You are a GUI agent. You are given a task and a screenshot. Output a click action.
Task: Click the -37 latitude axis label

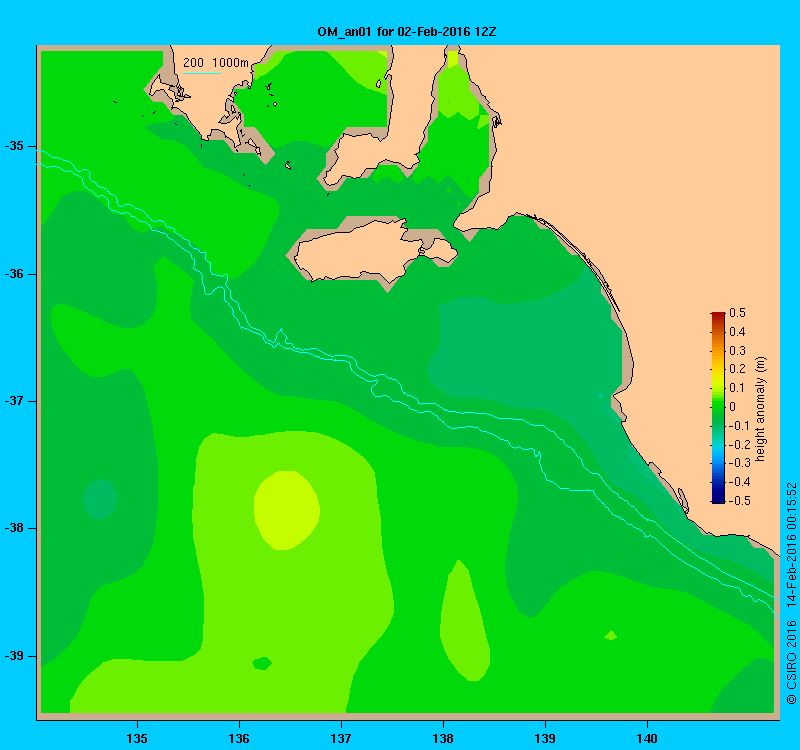pos(14,401)
